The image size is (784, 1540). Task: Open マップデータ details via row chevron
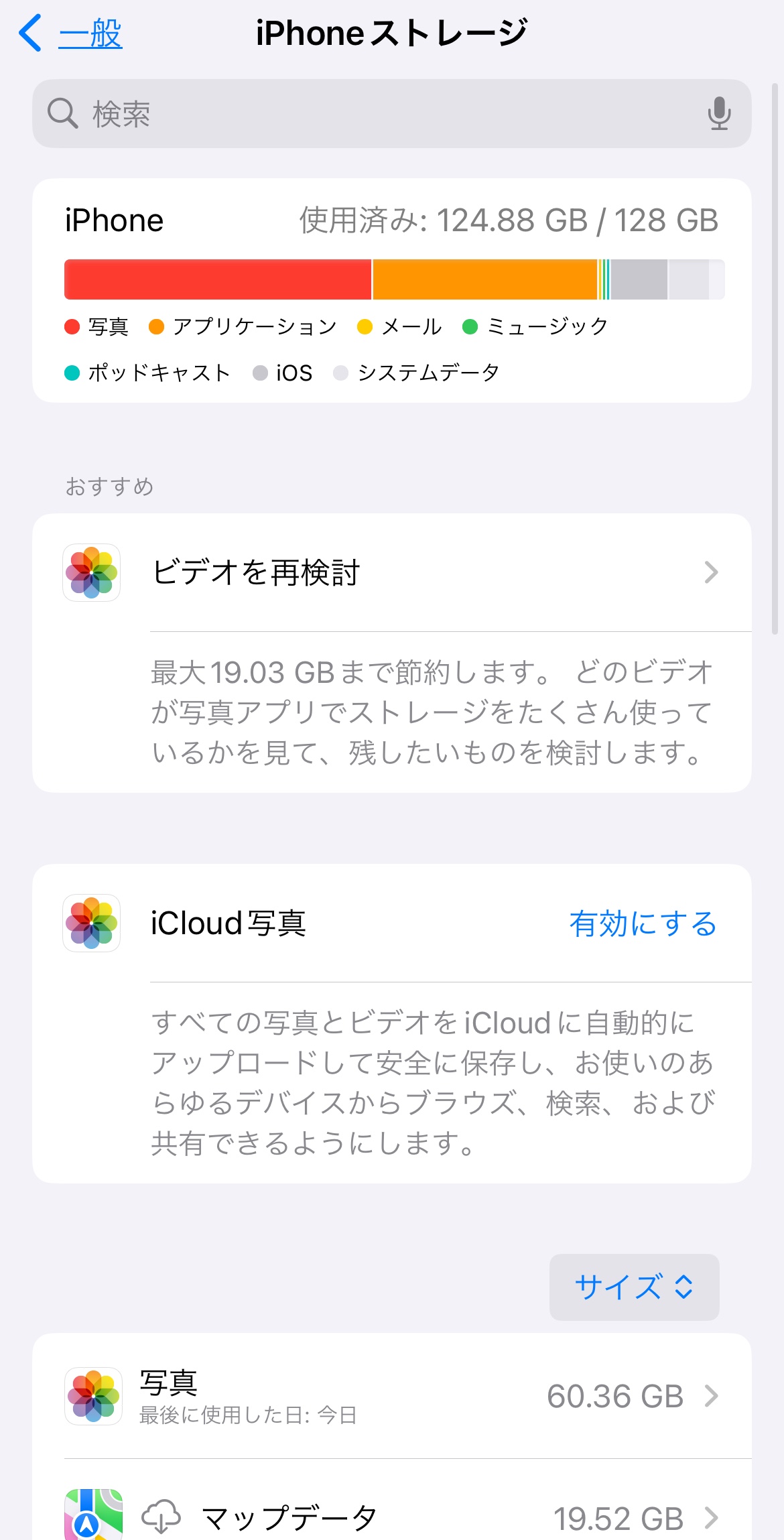pos(711,1518)
